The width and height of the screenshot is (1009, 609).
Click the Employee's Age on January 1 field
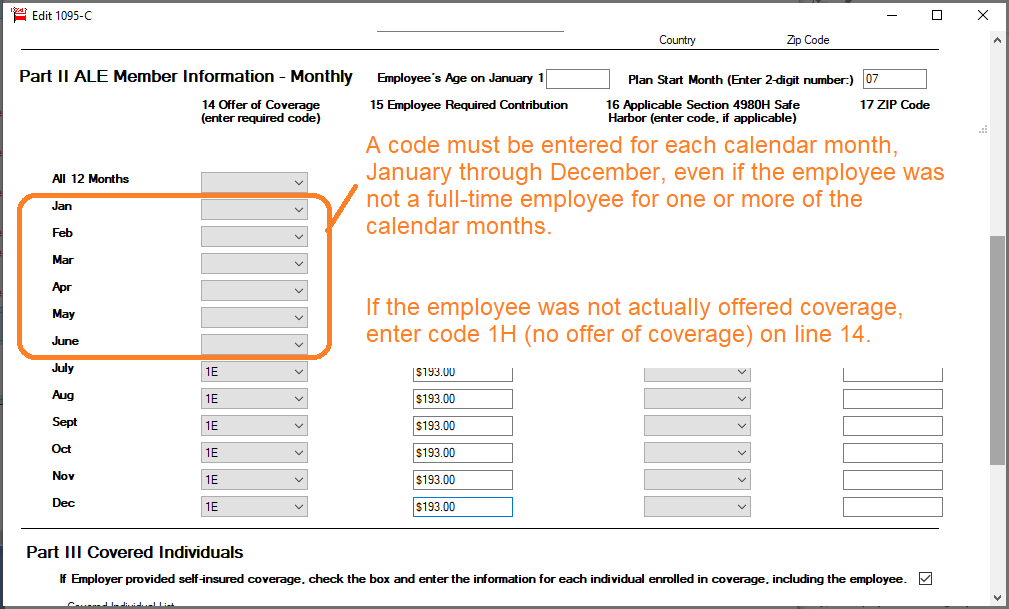click(x=577, y=79)
